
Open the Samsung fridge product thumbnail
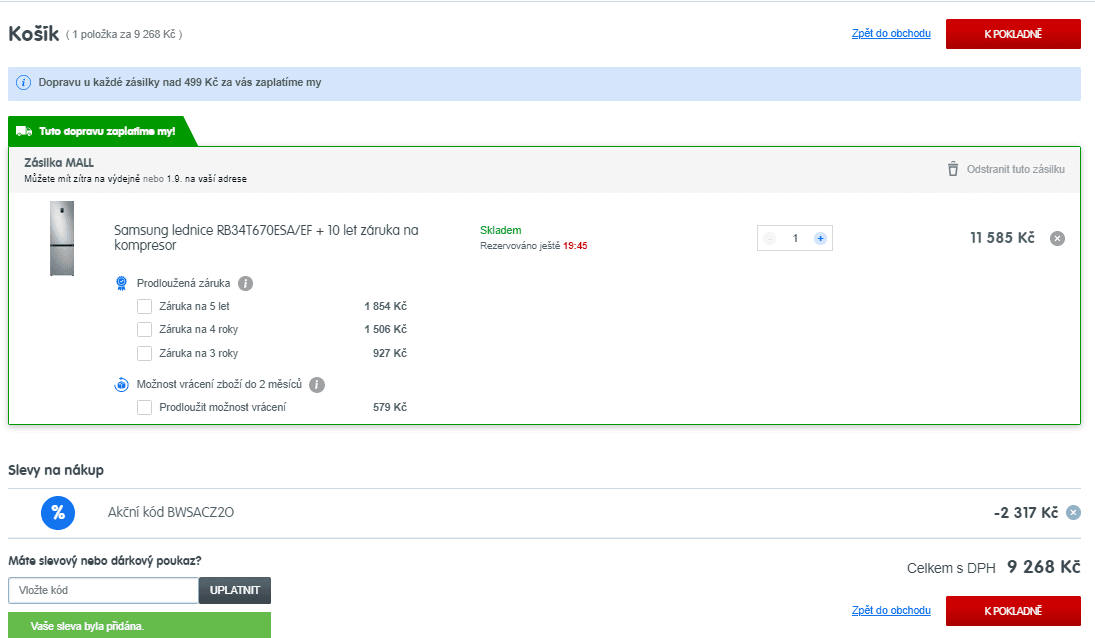62,239
